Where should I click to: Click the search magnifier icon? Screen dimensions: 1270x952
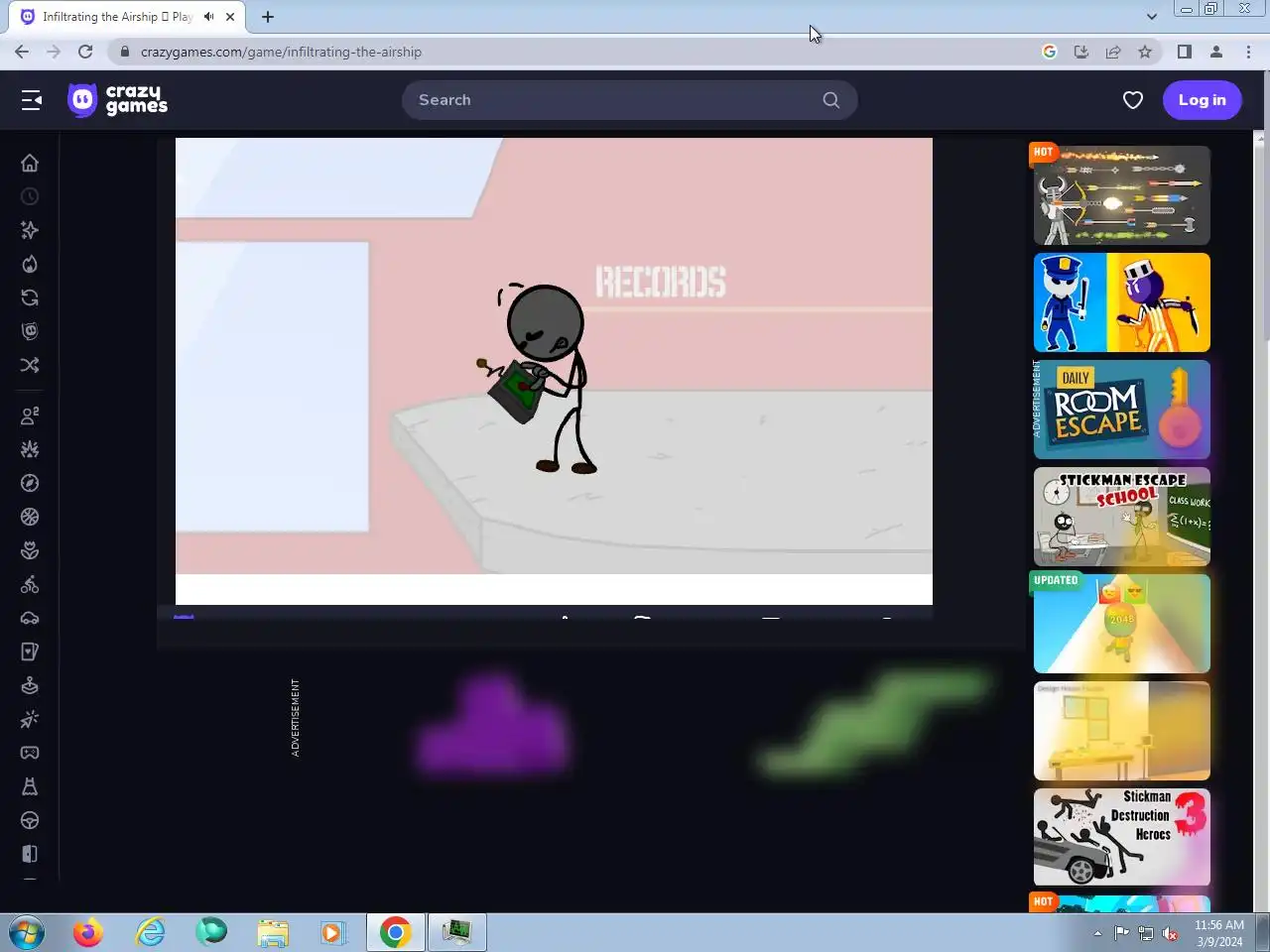point(831,100)
